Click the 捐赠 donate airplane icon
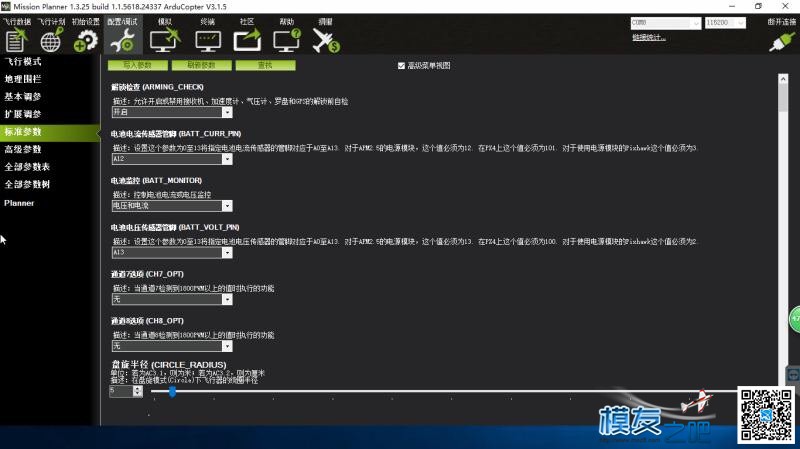800x449 pixels. point(326,40)
